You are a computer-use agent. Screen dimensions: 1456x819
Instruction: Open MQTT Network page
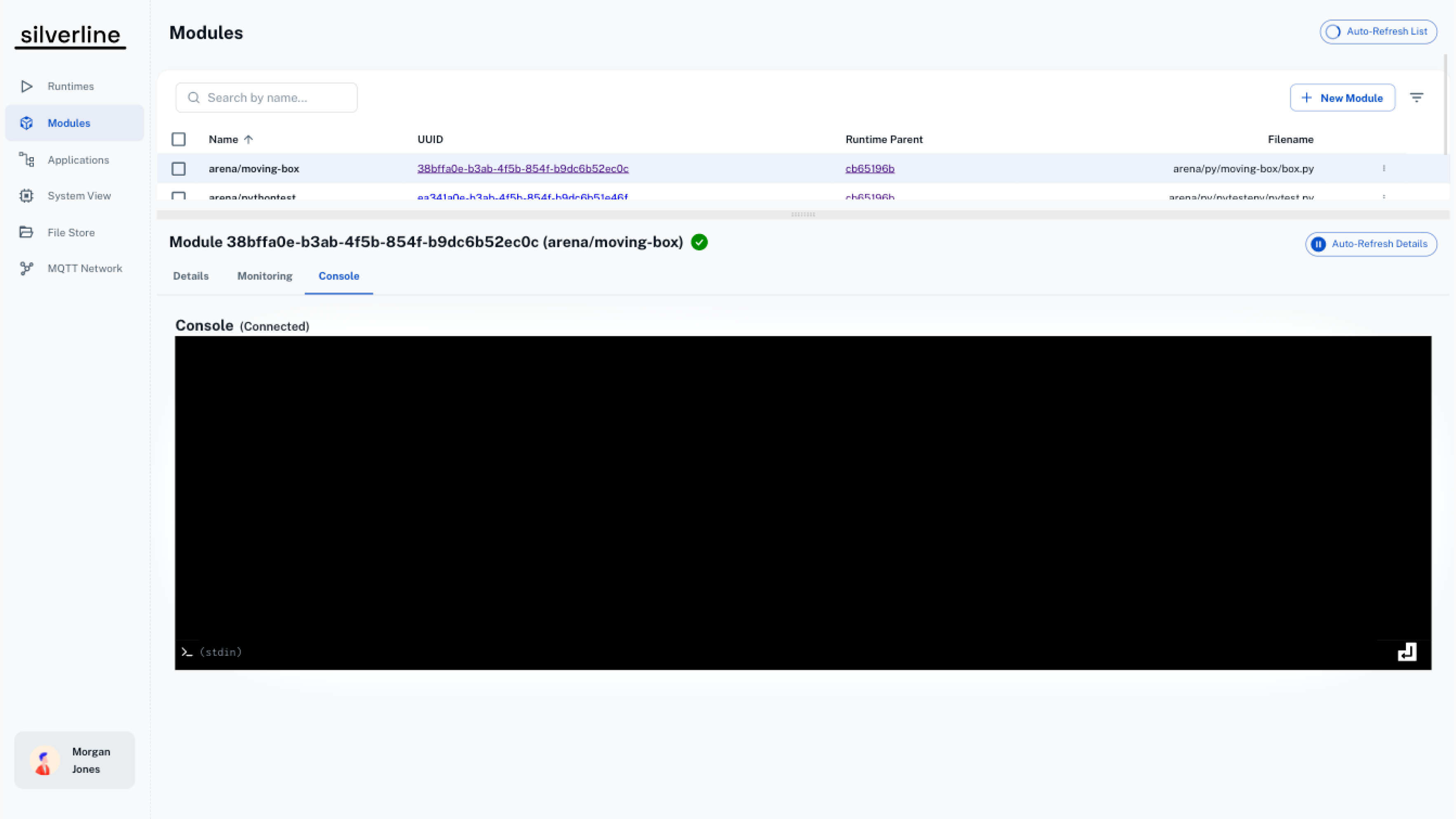[75, 268]
